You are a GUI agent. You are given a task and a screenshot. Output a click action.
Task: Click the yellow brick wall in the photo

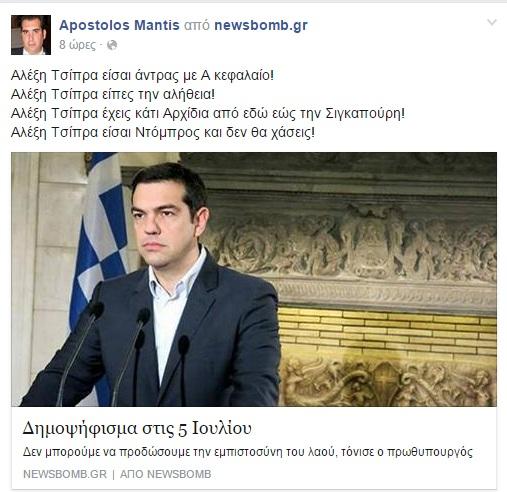[x=387, y=332]
